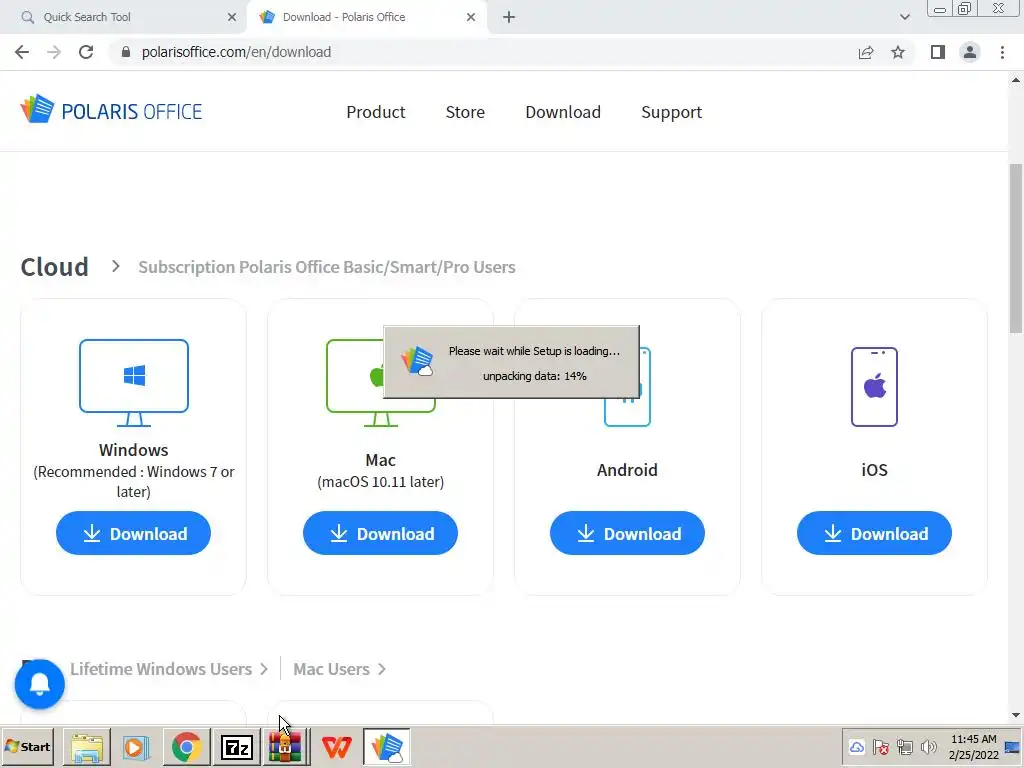The width and height of the screenshot is (1024, 768).
Task: Click the iOS phone icon
Action: pos(874,387)
